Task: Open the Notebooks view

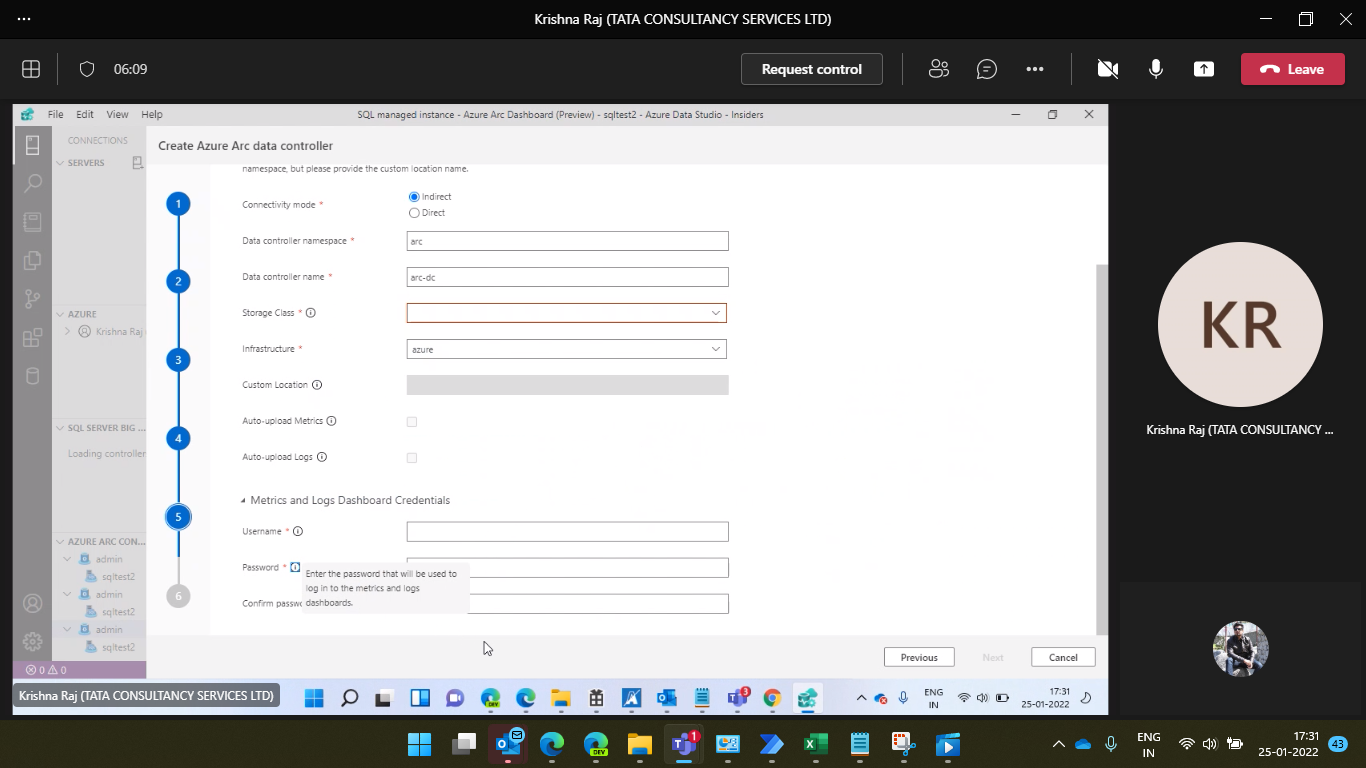Action: (x=32, y=222)
